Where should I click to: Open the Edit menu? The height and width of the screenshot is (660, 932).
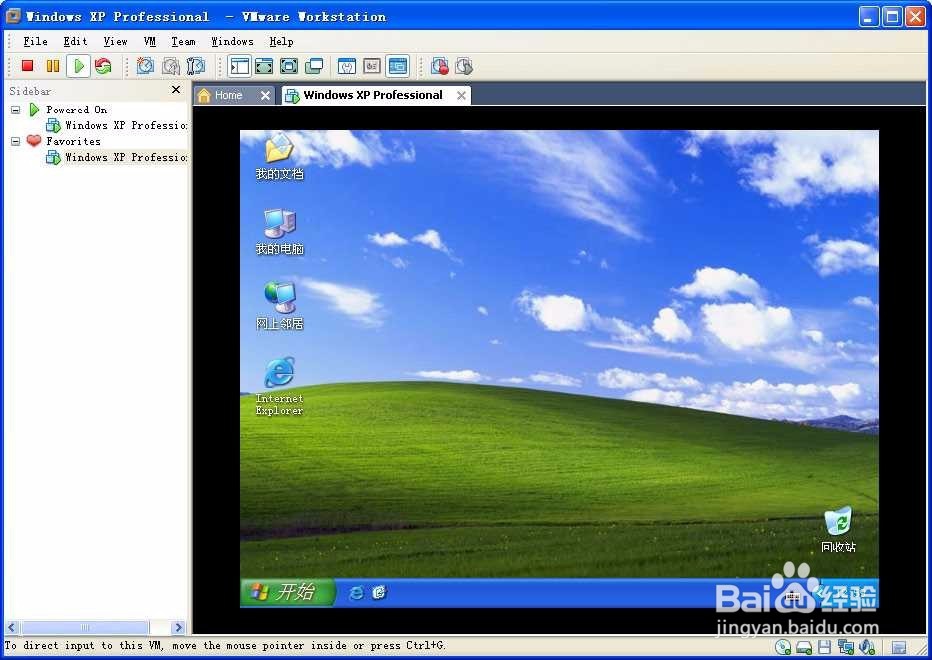75,42
